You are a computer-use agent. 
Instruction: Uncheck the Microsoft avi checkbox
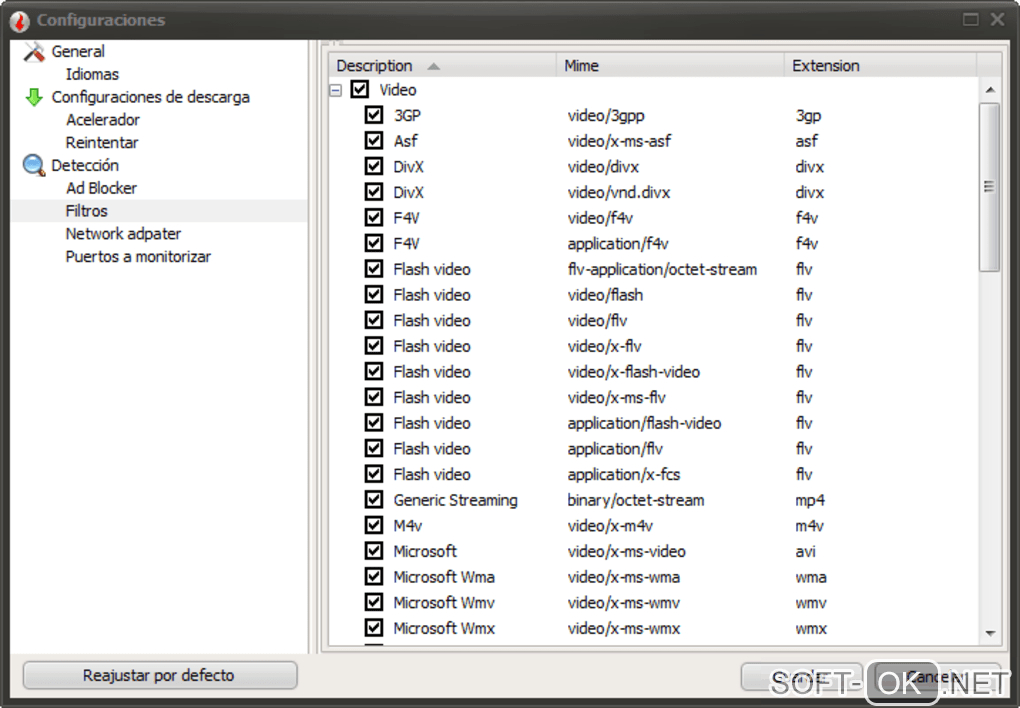click(373, 551)
